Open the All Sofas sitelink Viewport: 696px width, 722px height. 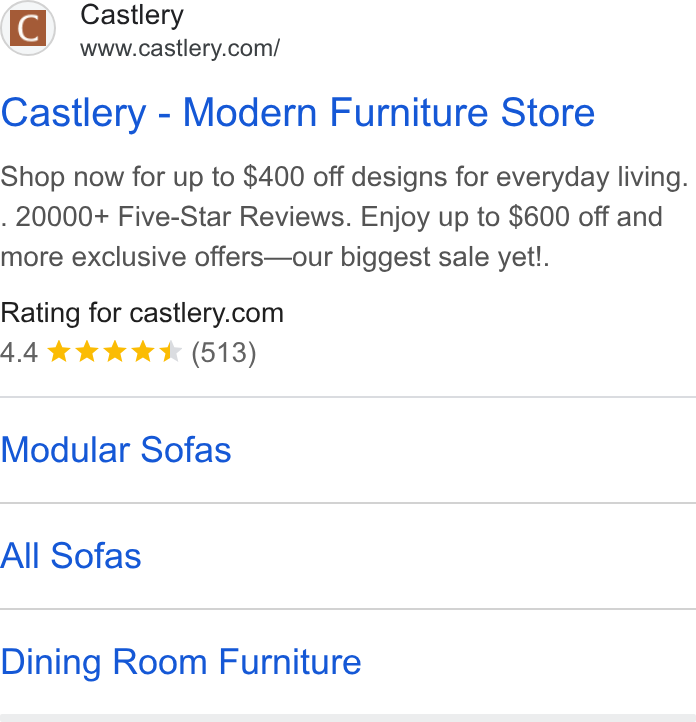(x=71, y=556)
